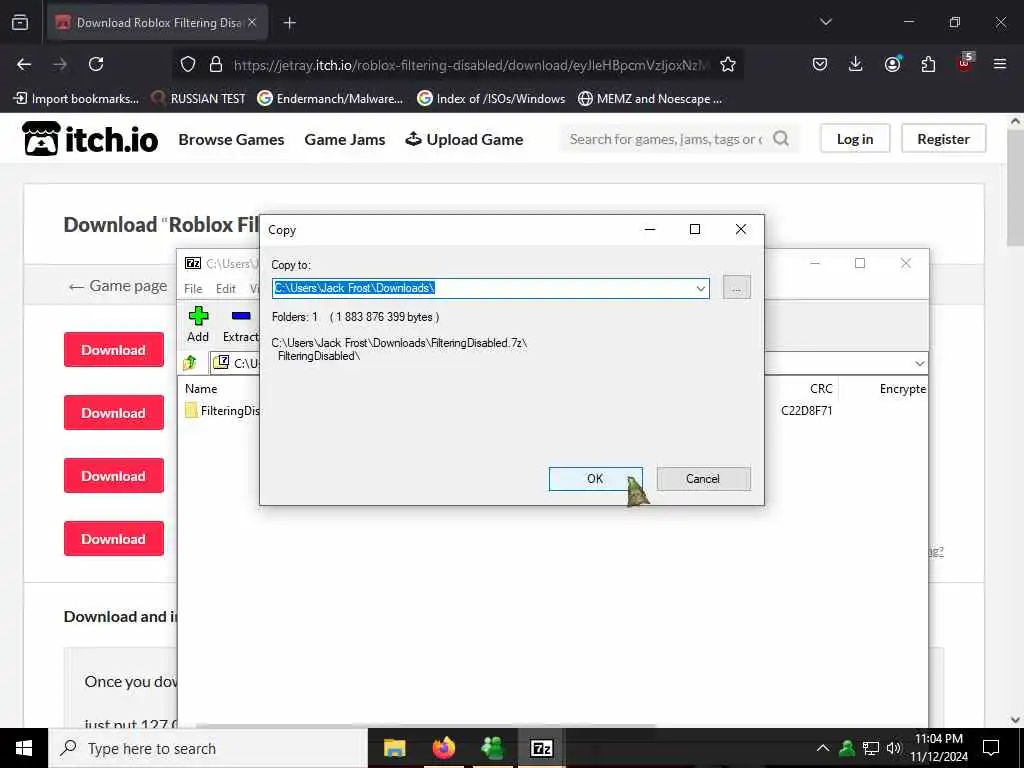The height and width of the screenshot is (768, 1024).
Task: Open Browse Games on itch.io
Action: 231,139
